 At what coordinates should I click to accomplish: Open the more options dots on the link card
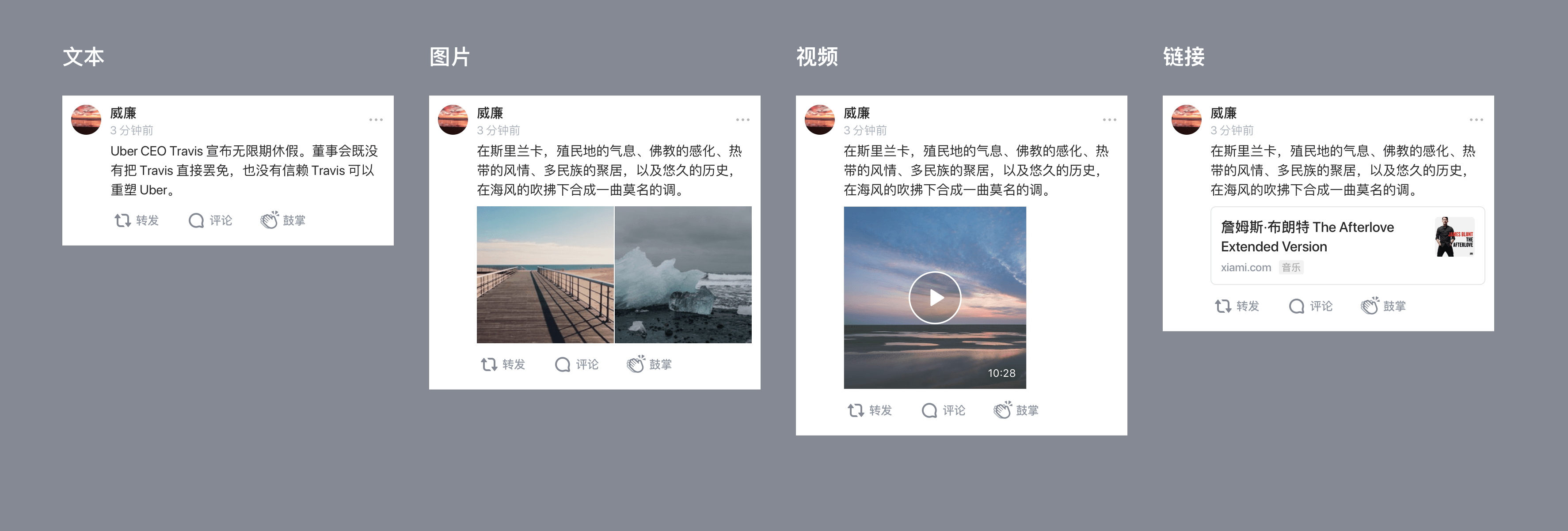(1476, 120)
